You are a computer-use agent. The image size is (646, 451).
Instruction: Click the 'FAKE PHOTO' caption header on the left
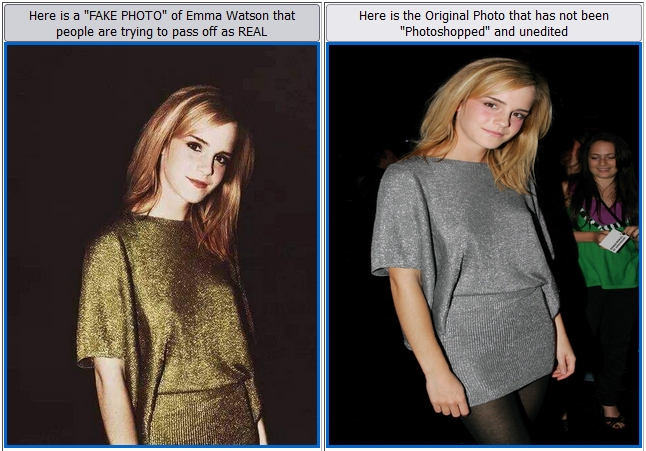coord(162,23)
